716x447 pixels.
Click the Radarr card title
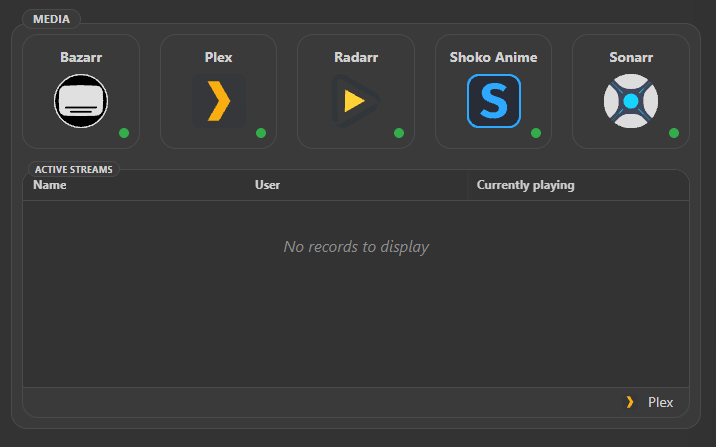coord(356,58)
